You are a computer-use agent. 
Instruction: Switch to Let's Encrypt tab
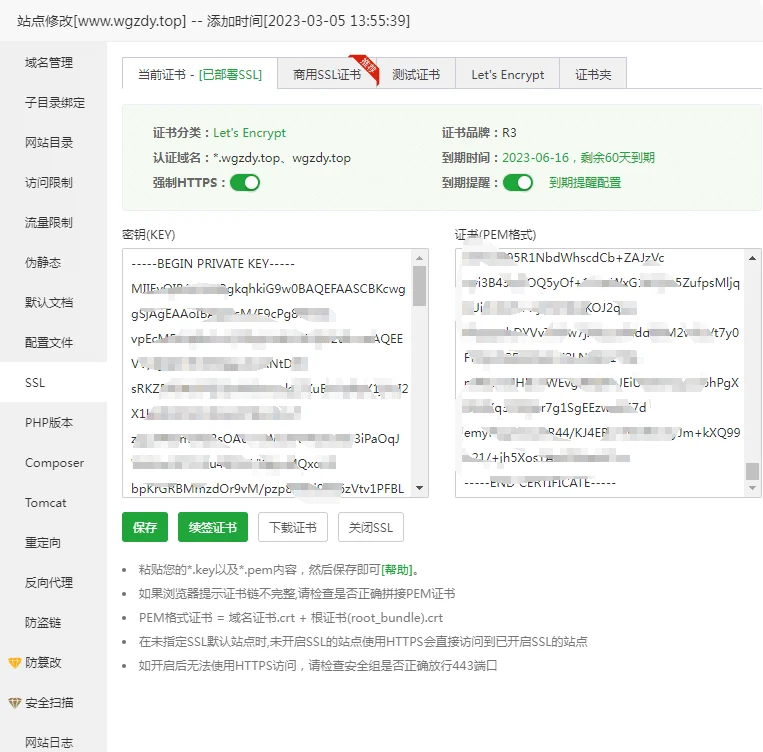[x=508, y=74]
